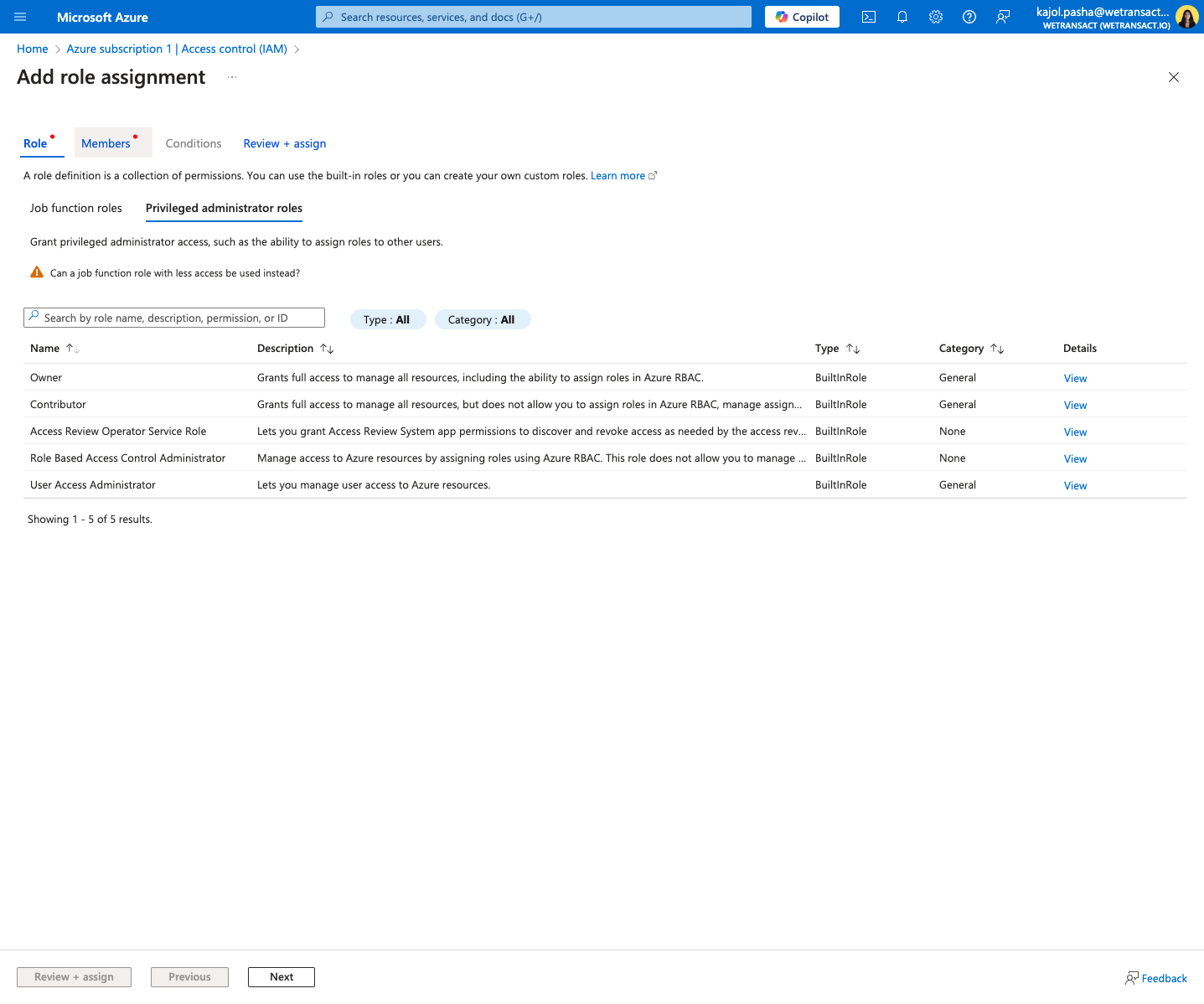
Task: Click the top bar feedback person icon
Action: (1003, 17)
